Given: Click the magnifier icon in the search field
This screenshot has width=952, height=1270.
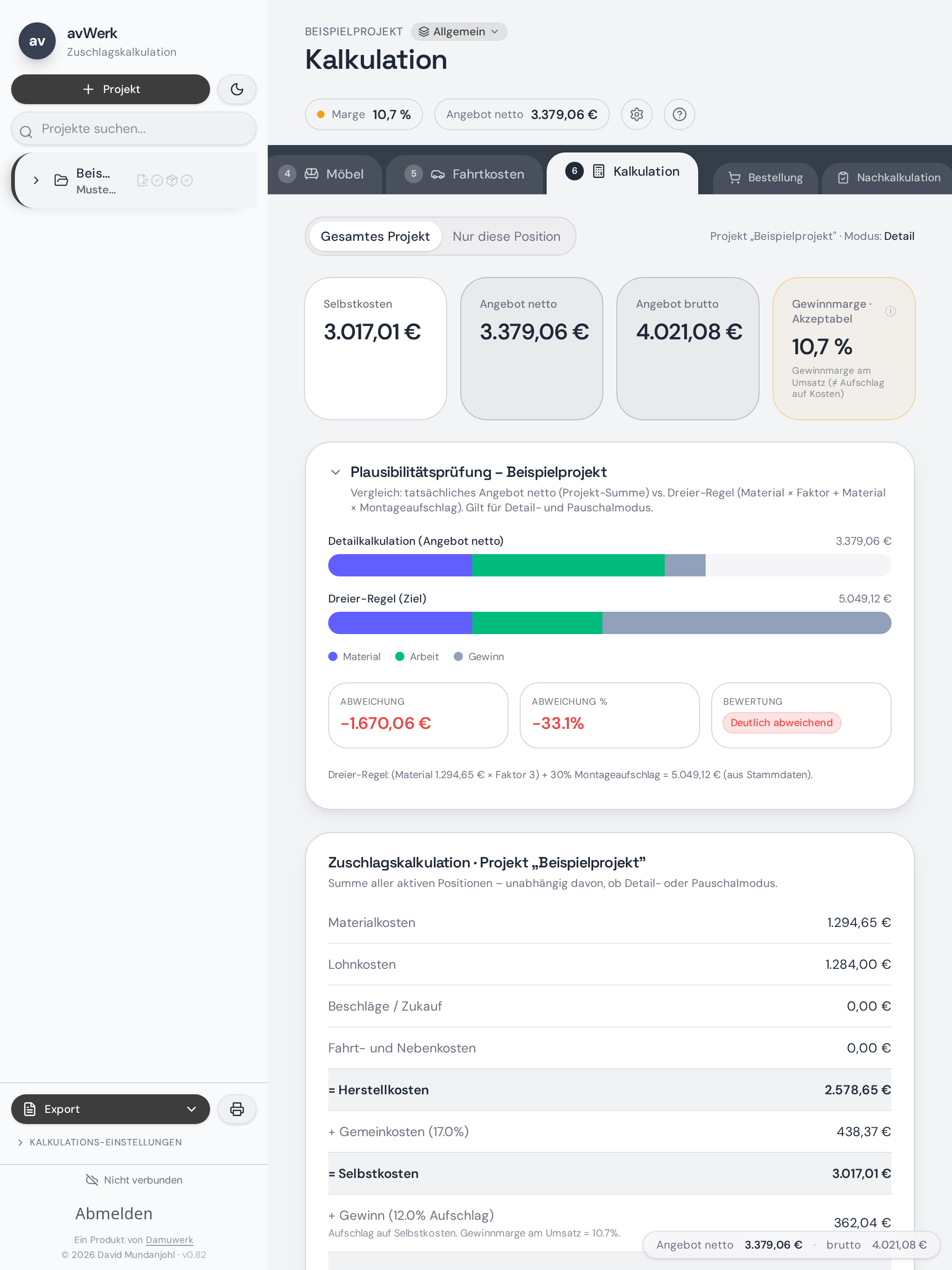Looking at the screenshot, I should 26,132.
